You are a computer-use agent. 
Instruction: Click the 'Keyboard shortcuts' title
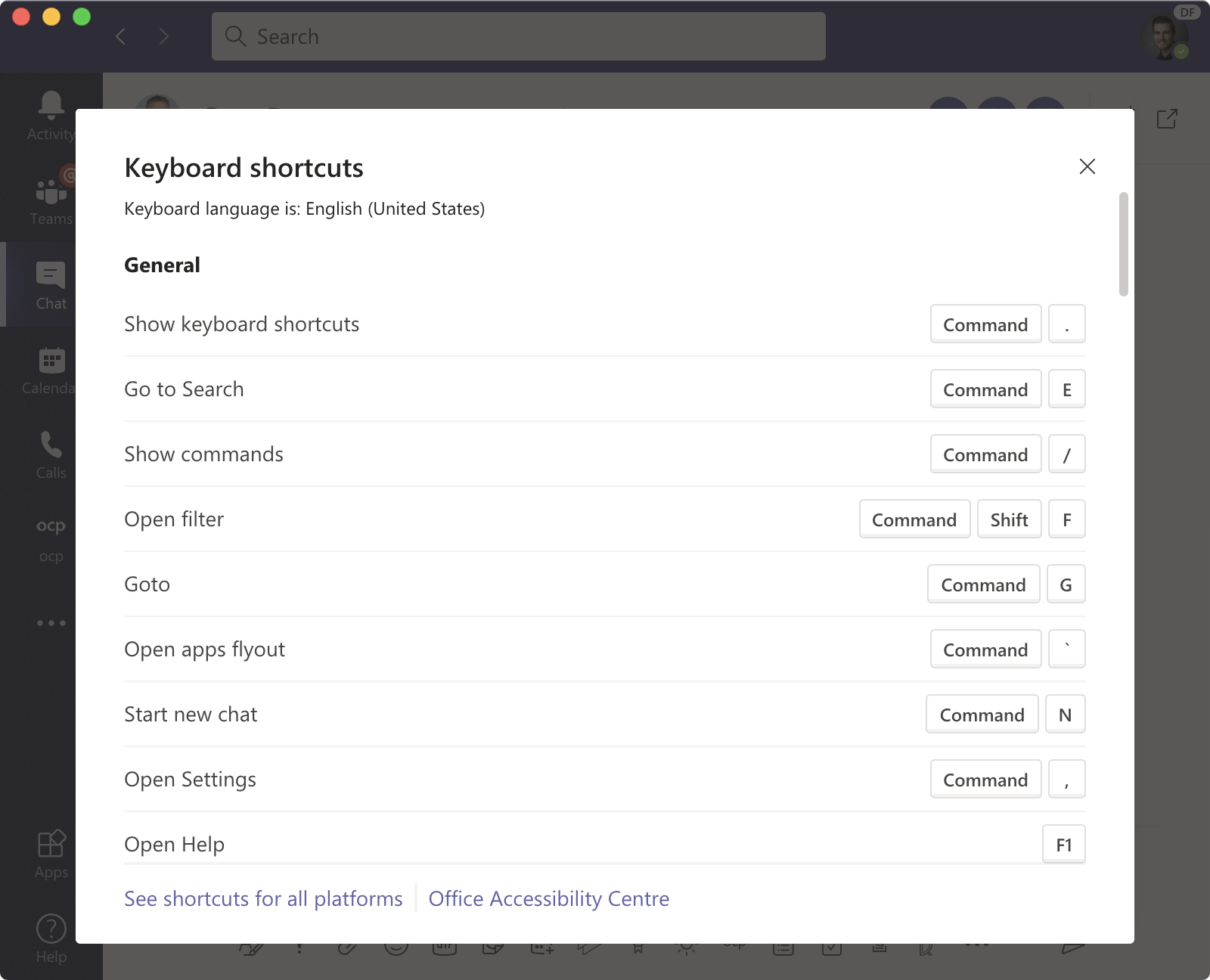[244, 168]
